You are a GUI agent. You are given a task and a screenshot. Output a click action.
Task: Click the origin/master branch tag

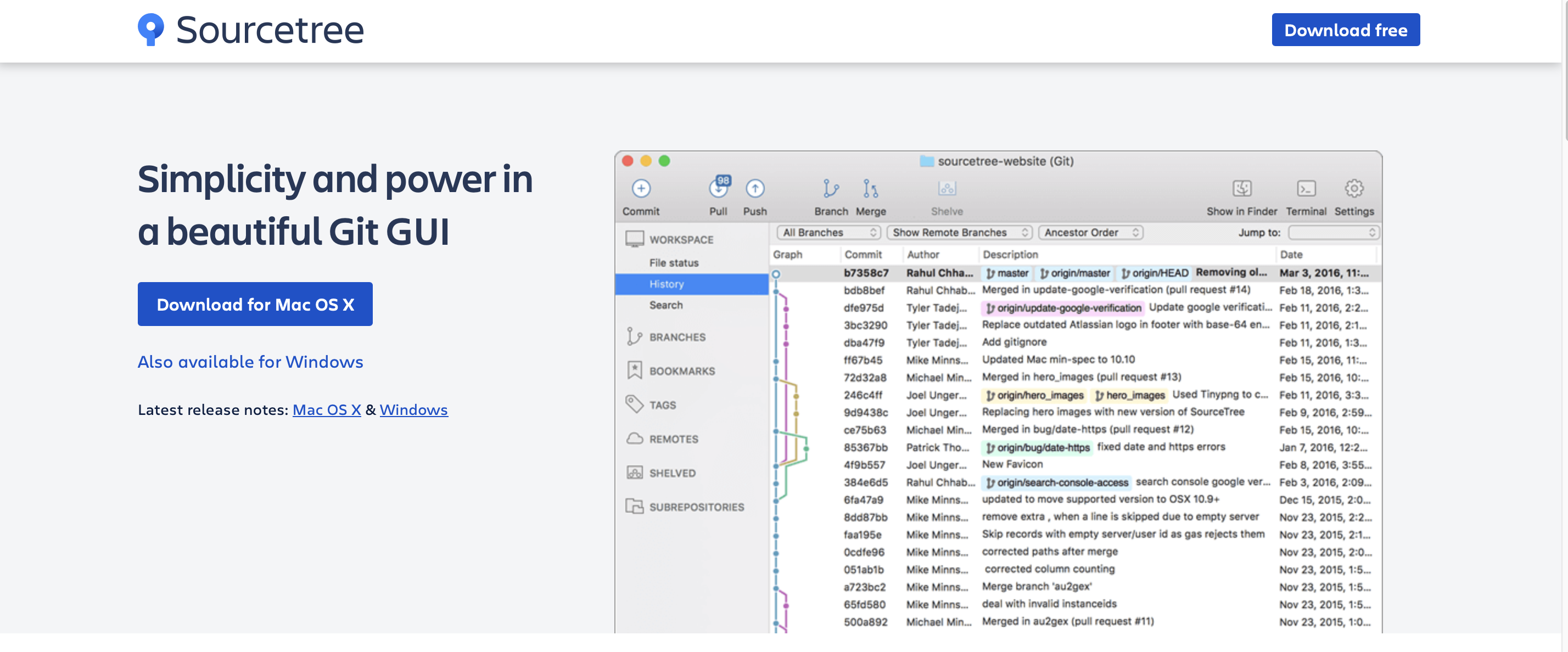pyautogui.click(x=1074, y=273)
